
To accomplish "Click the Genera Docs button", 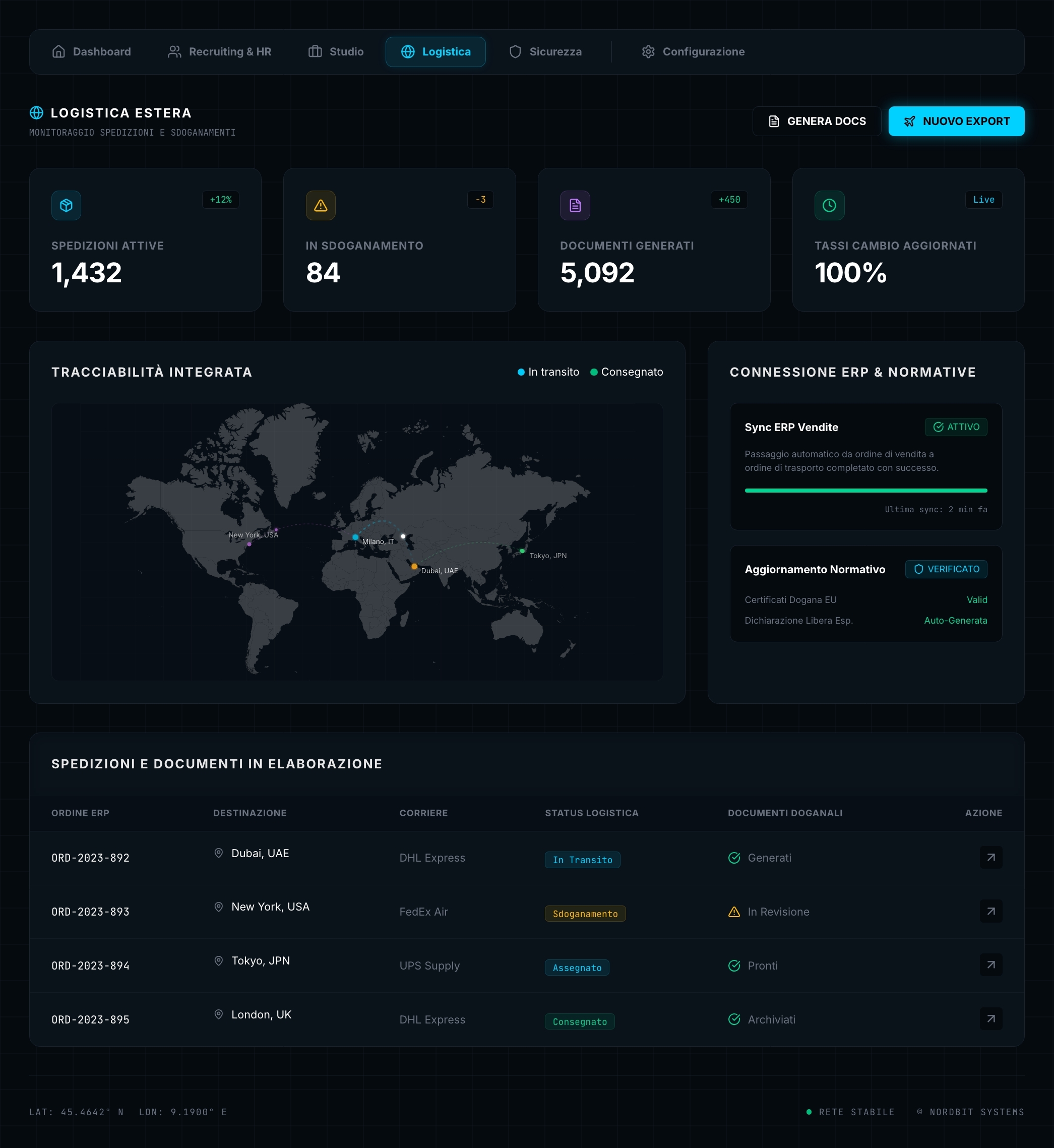I will click(x=817, y=121).
